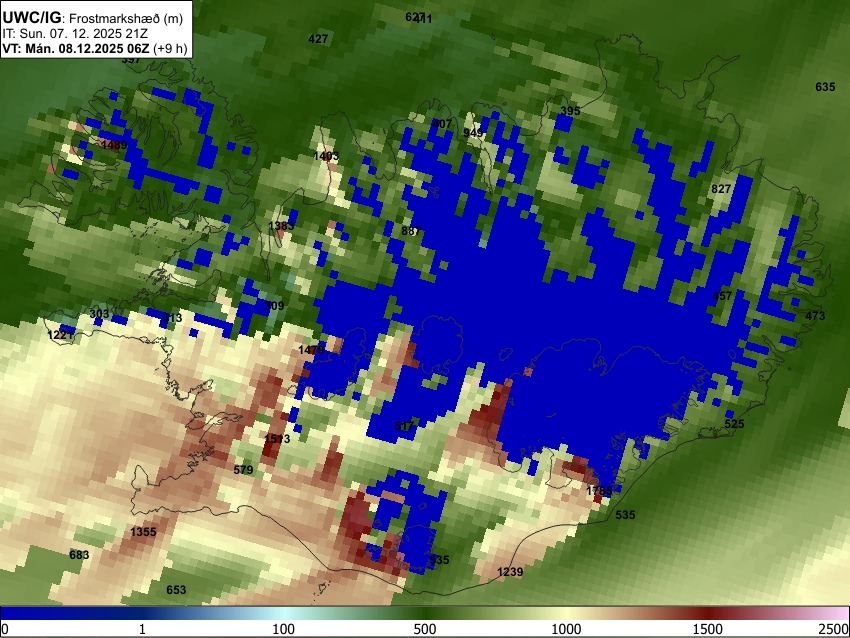Click the 473 value on east coast
This screenshot has height=638, width=850.
(x=815, y=316)
